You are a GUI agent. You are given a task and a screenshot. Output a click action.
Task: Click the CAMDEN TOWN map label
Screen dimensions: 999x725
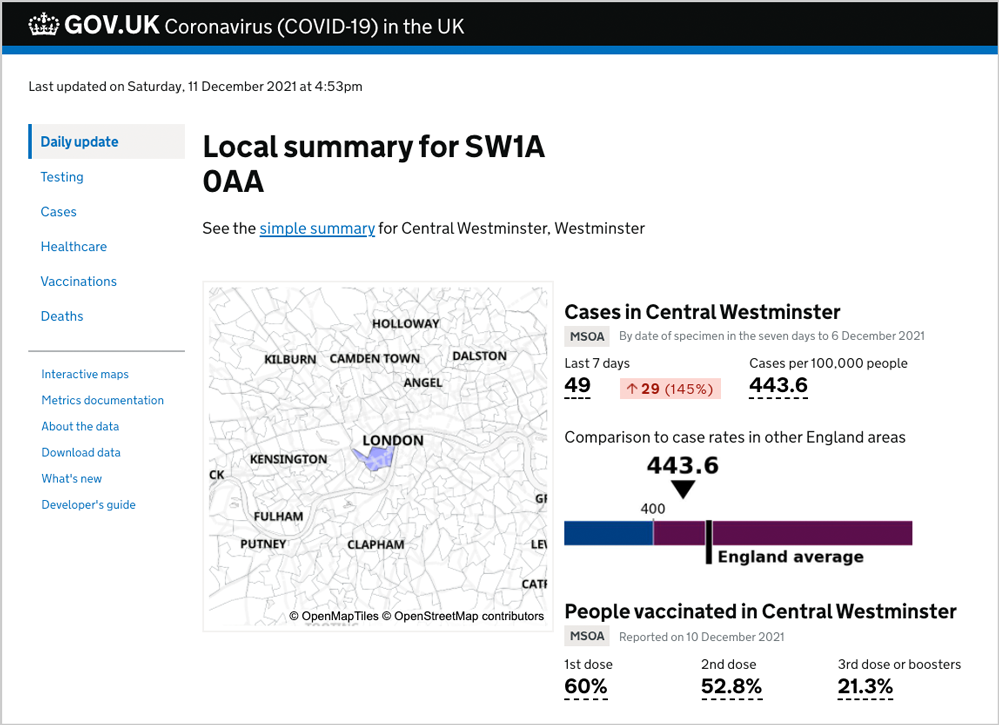[375, 359]
